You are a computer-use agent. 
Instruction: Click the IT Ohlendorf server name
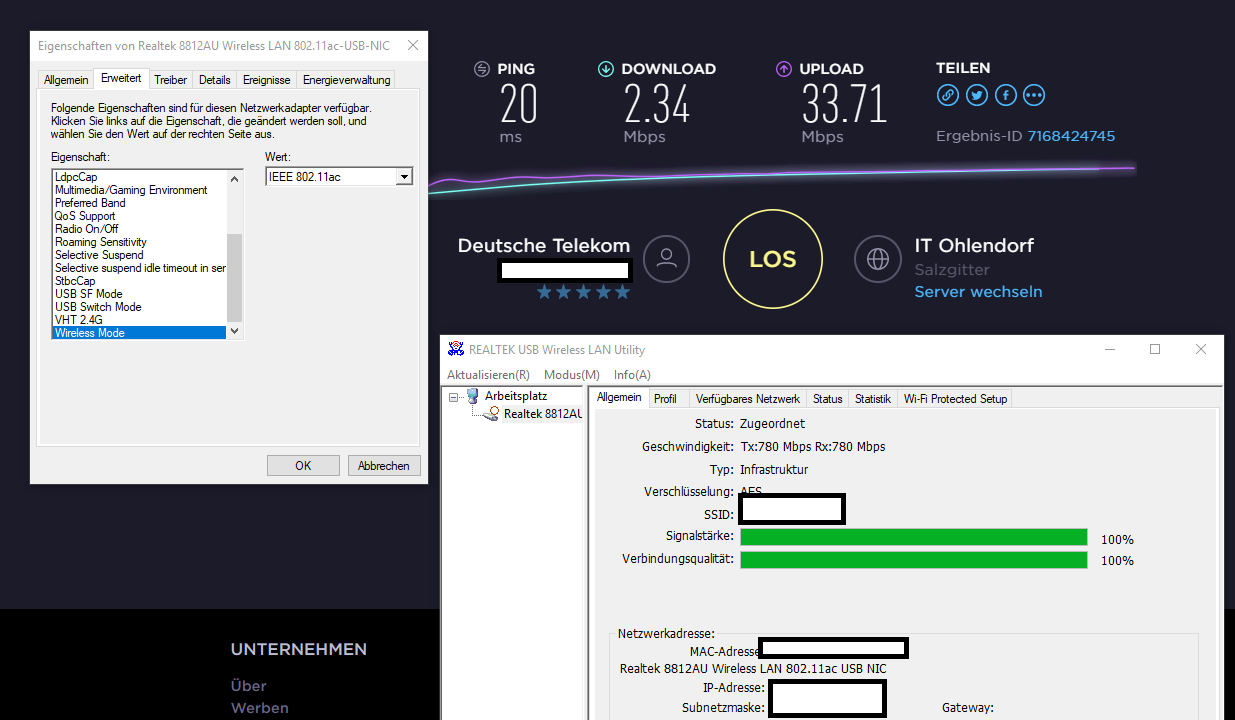pyautogui.click(x=974, y=245)
